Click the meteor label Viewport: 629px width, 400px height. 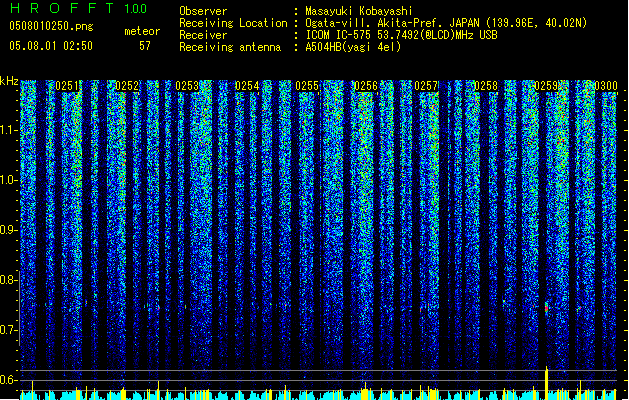click(142, 31)
